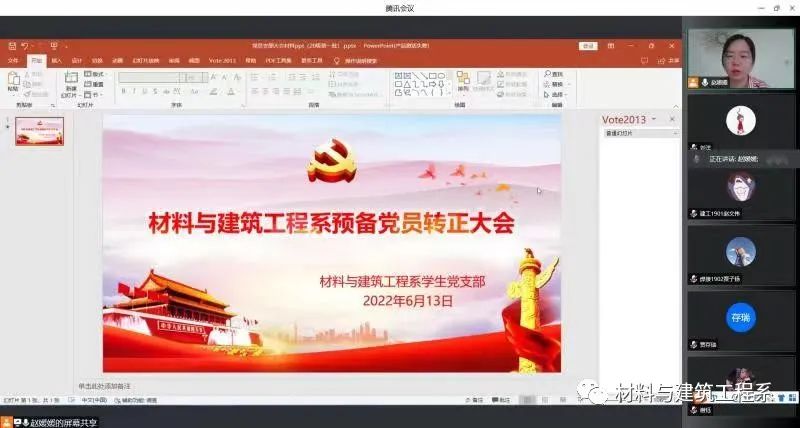Click the Clear Formatting icon
Screen dimensions: 800x428
pos(237,78)
